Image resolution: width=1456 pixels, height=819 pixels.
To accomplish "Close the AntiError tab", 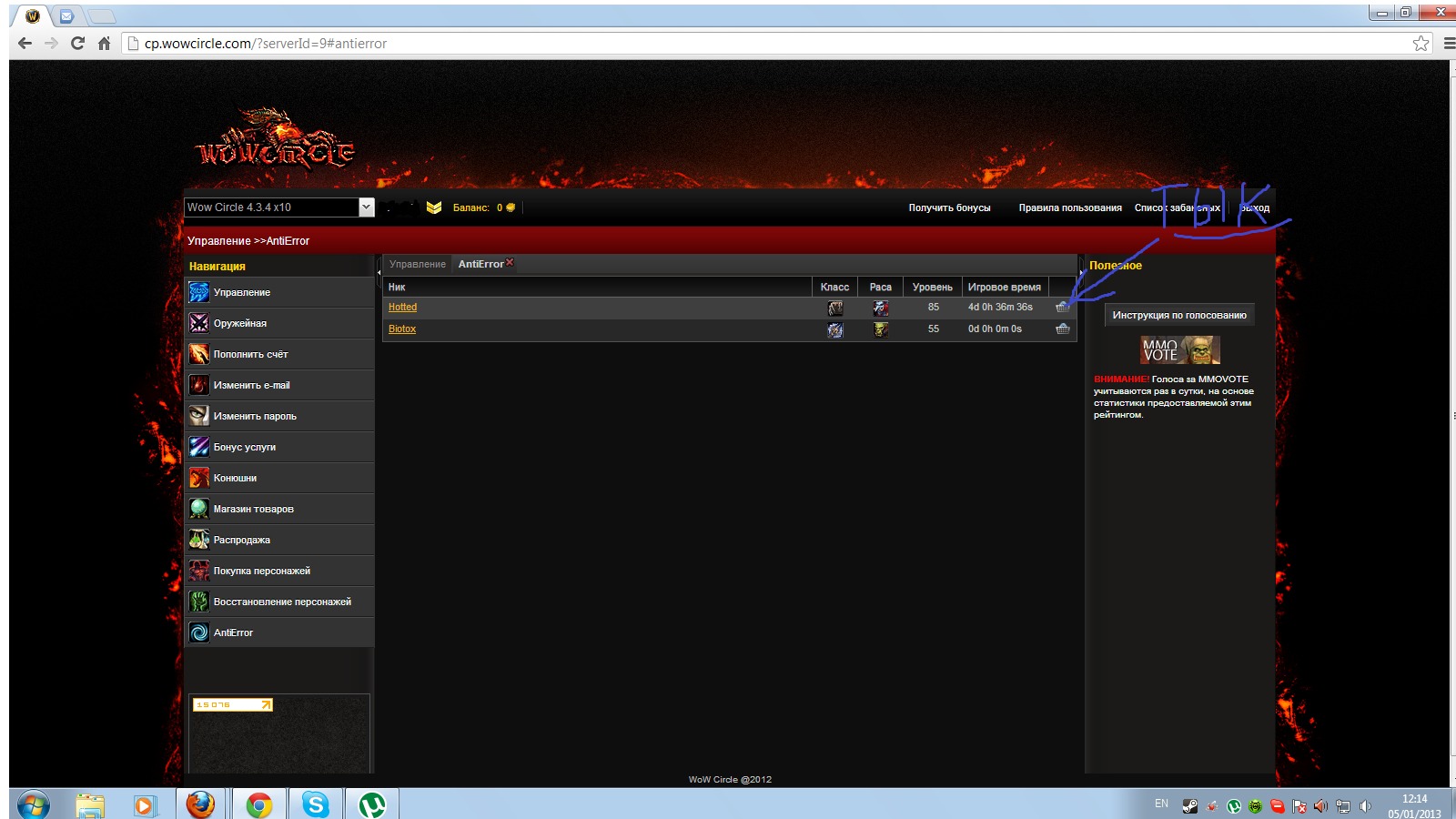I will [x=510, y=262].
